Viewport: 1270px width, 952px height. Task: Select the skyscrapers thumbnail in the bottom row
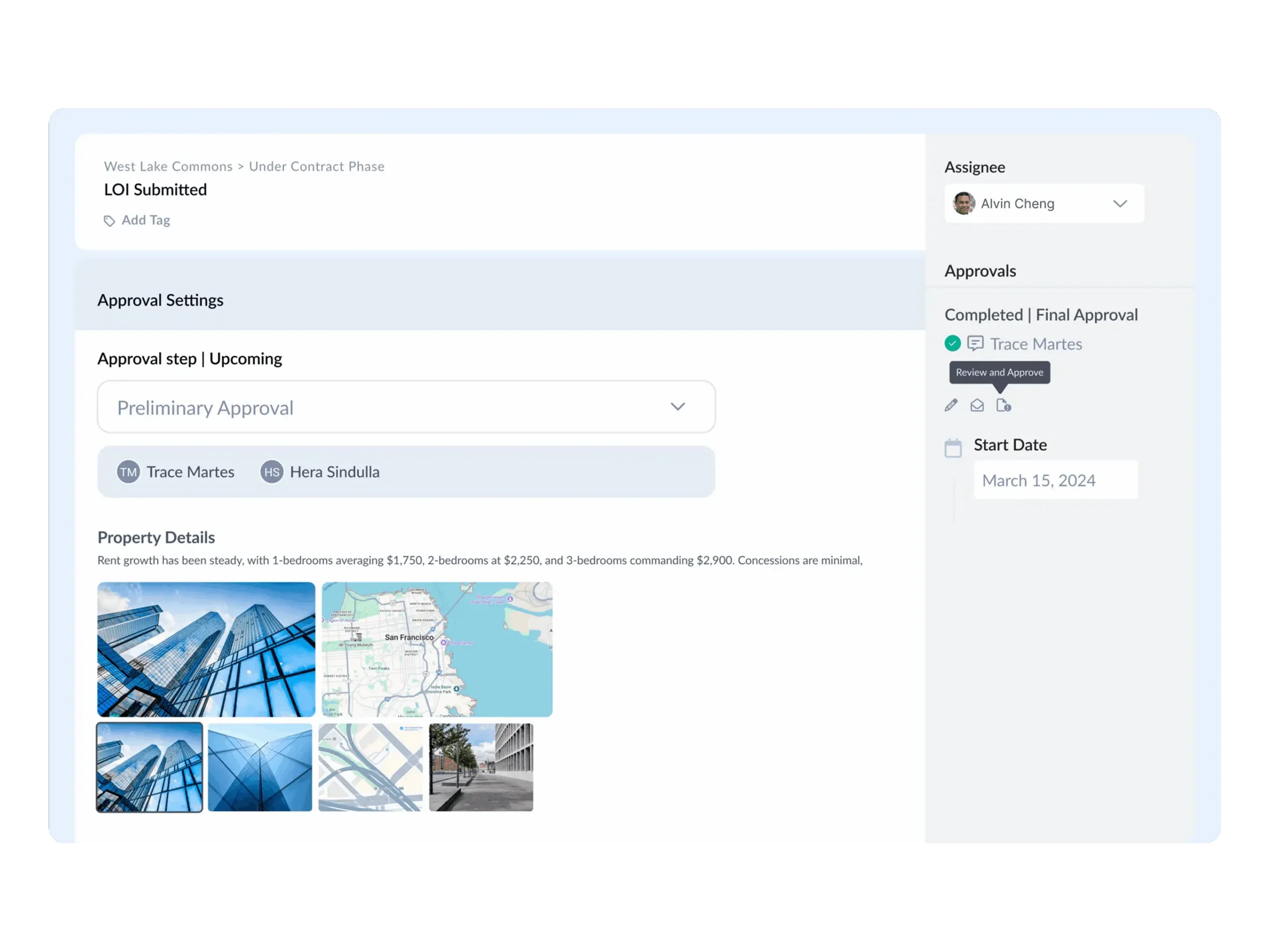[149, 767]
